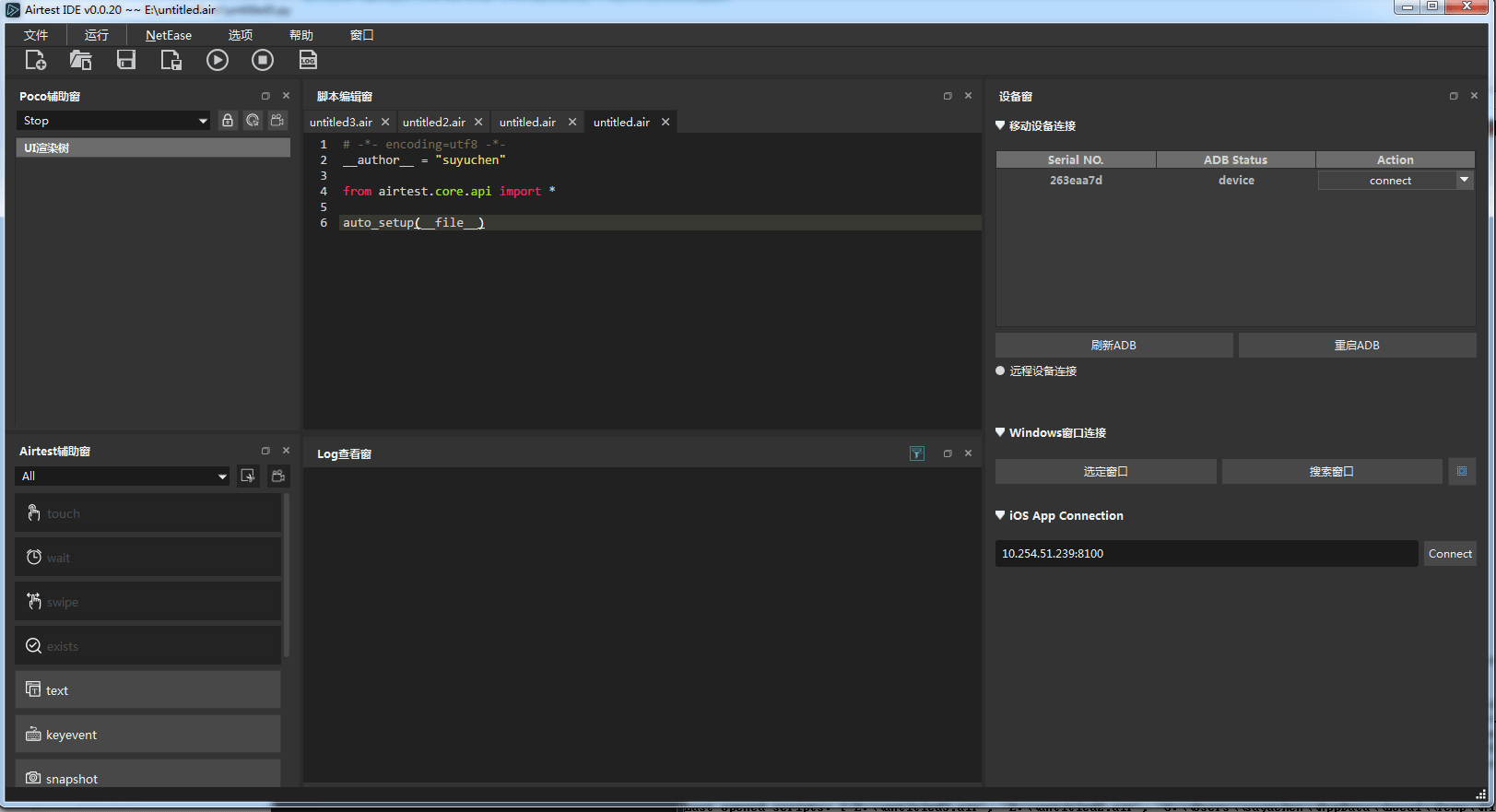Stop the running script from the toolbar

263,60
